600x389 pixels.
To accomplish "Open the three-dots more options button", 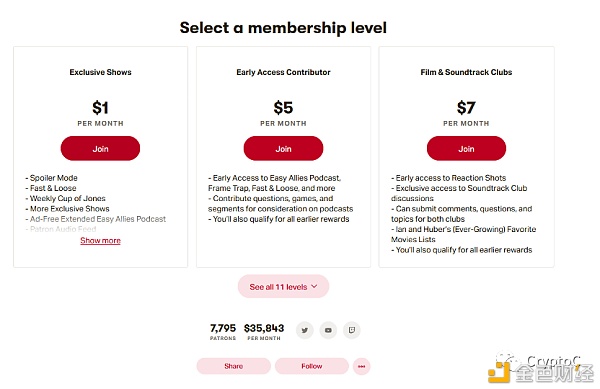I will 361,366.
